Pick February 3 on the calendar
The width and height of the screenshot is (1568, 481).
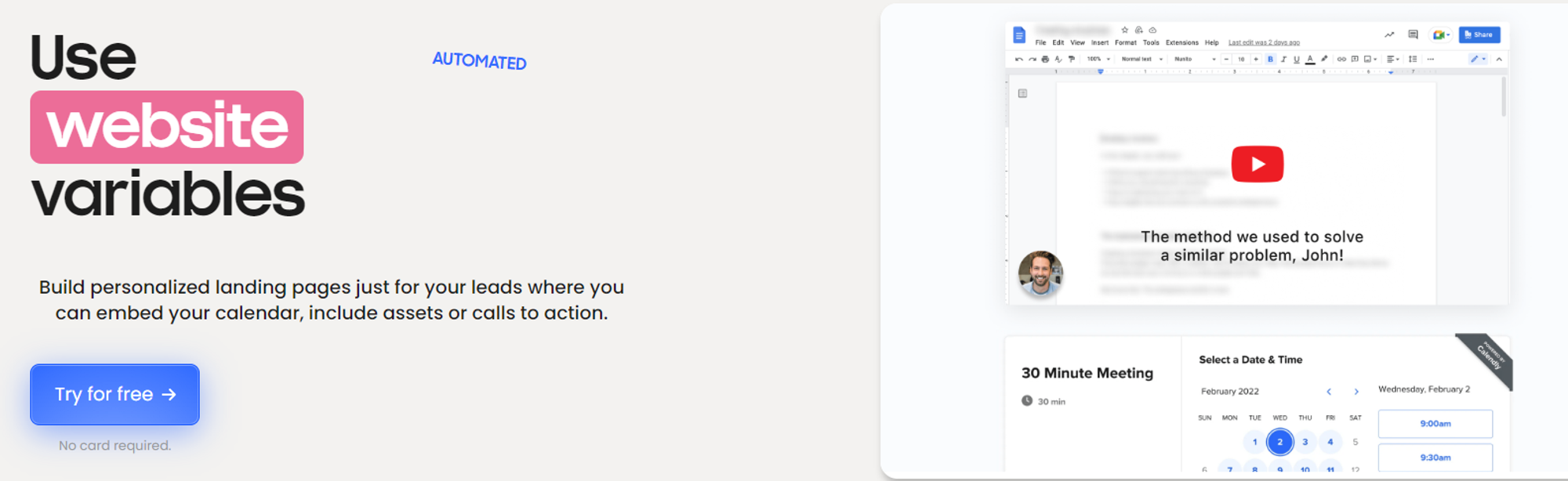click(x=1305, y=442)
